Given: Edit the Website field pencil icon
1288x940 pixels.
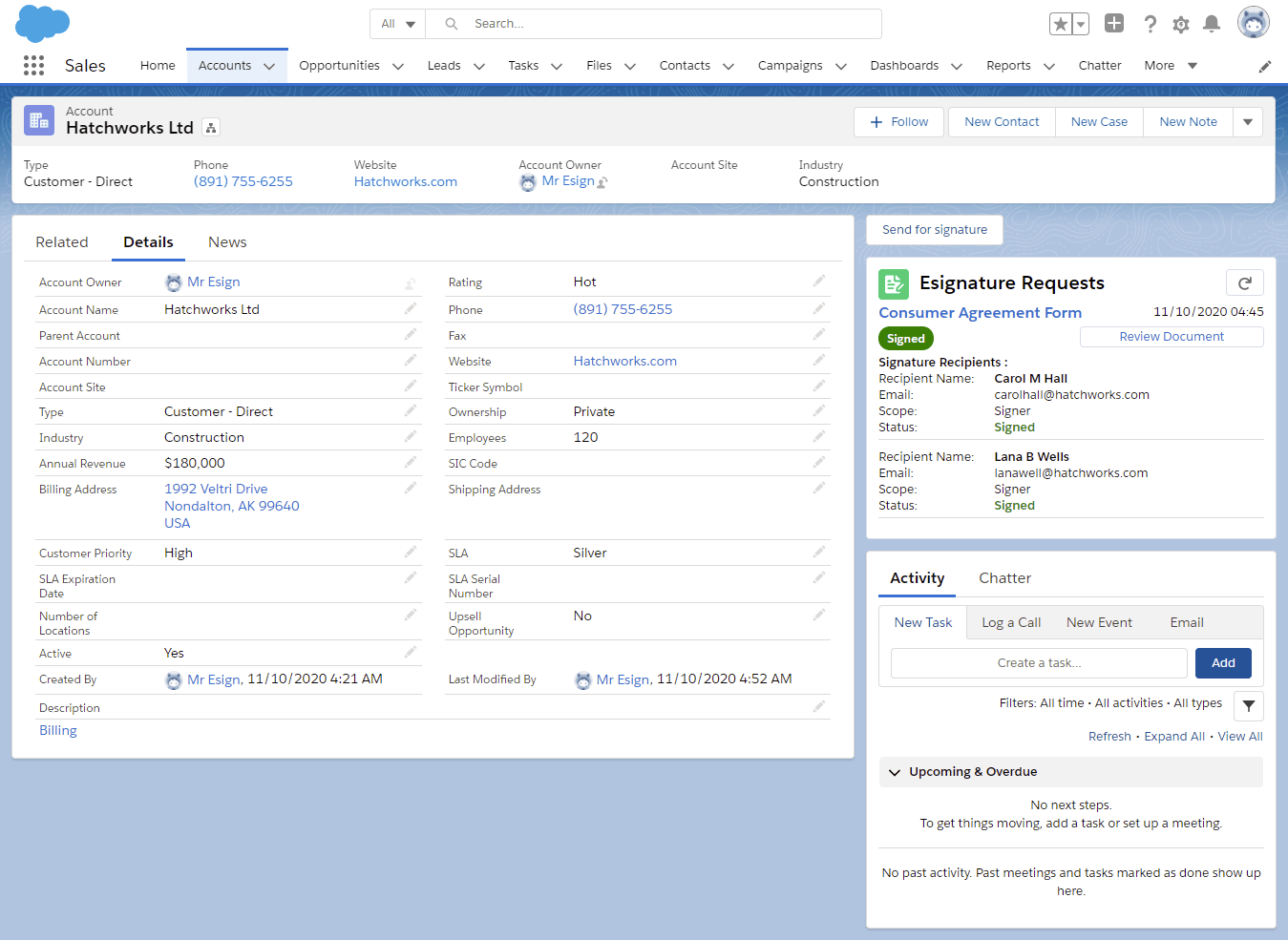Looking at the screenshot, I should (819, 360).
